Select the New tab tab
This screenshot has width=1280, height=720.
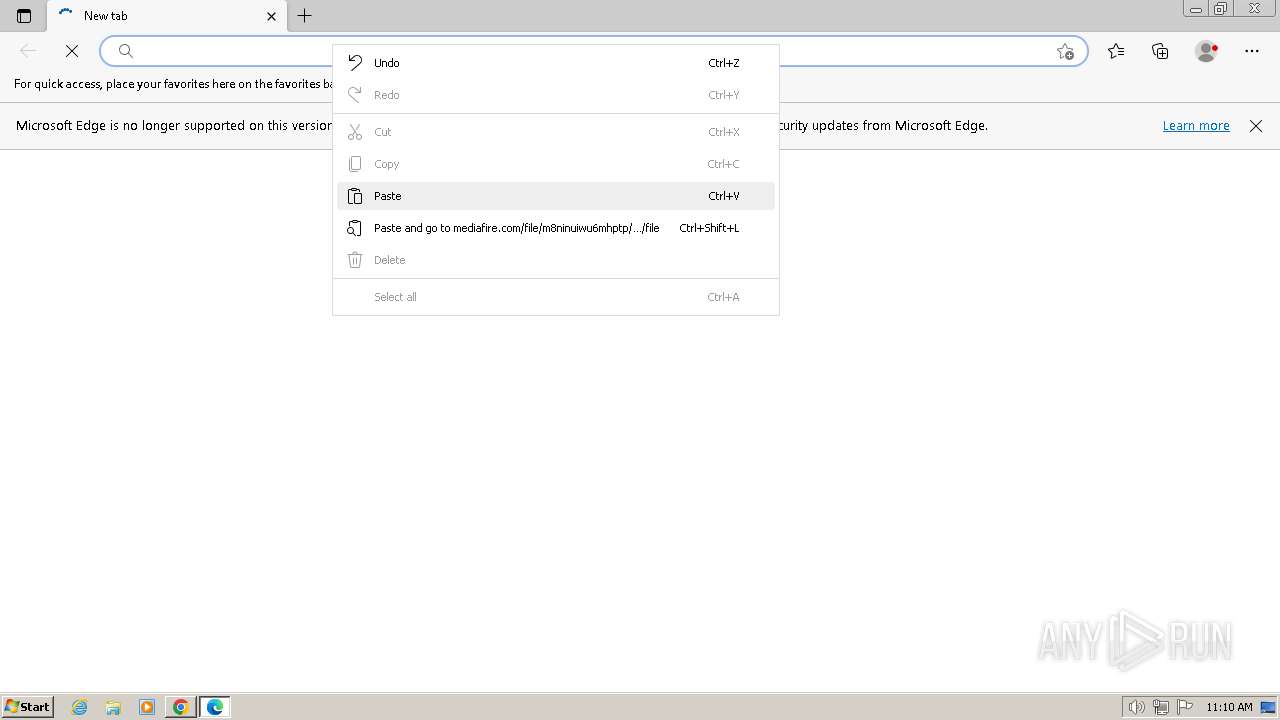point(167,16)
